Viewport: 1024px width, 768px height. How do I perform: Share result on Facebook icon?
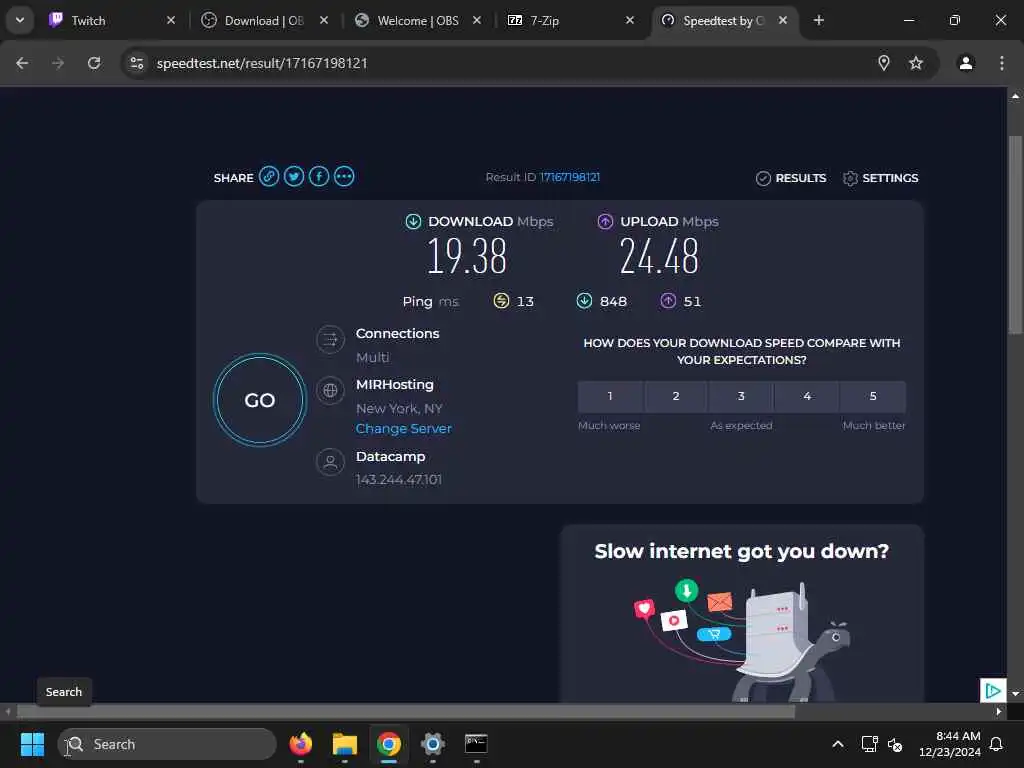click(x=319, y=176)
